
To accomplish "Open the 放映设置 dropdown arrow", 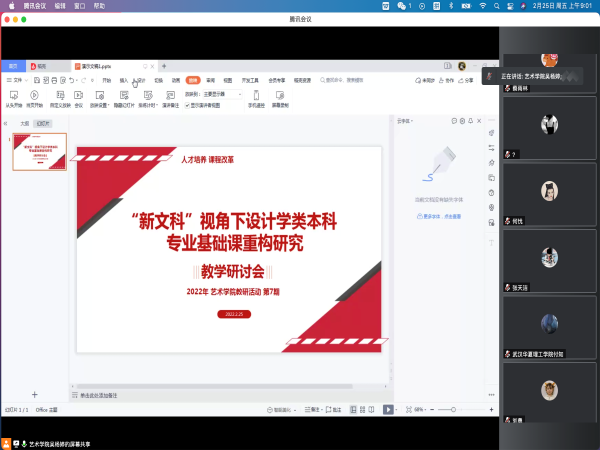I will click(107, 103).
